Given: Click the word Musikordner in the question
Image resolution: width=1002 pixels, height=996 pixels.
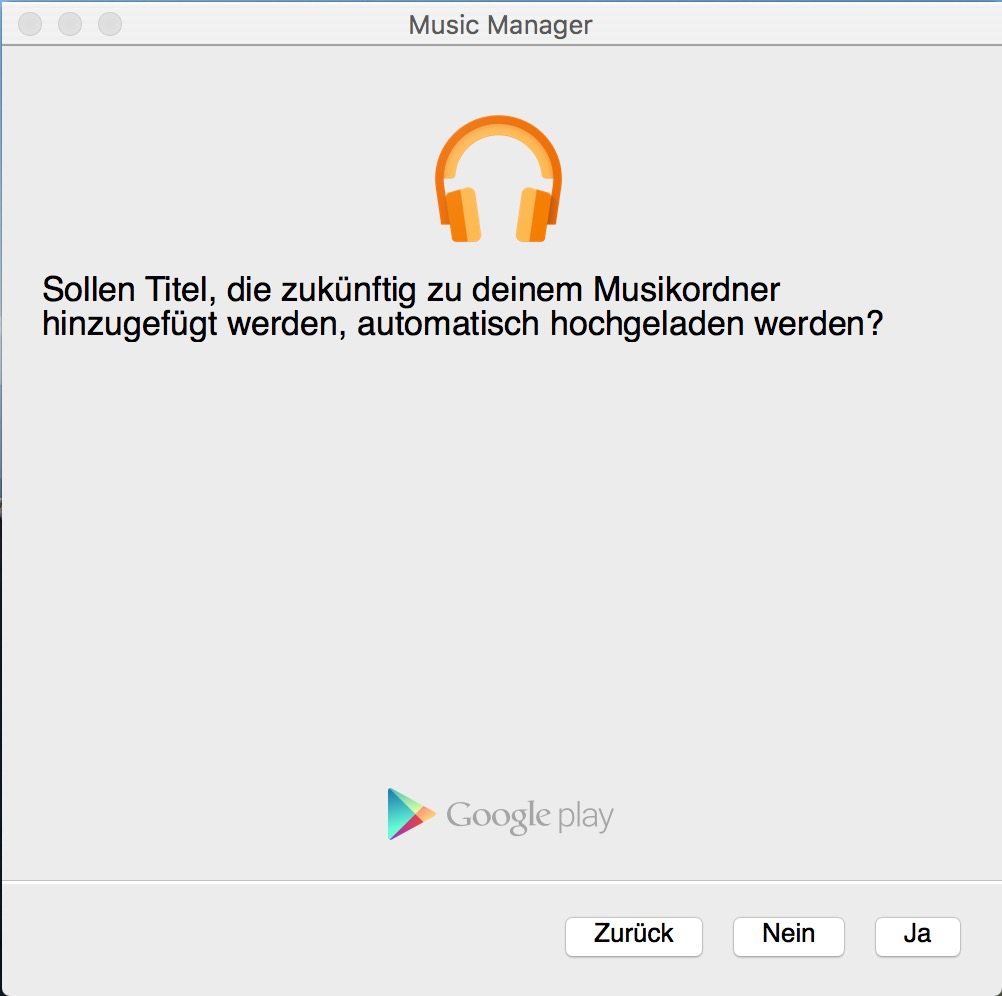Looking at the screenshot, I should (x=687, y=291).
